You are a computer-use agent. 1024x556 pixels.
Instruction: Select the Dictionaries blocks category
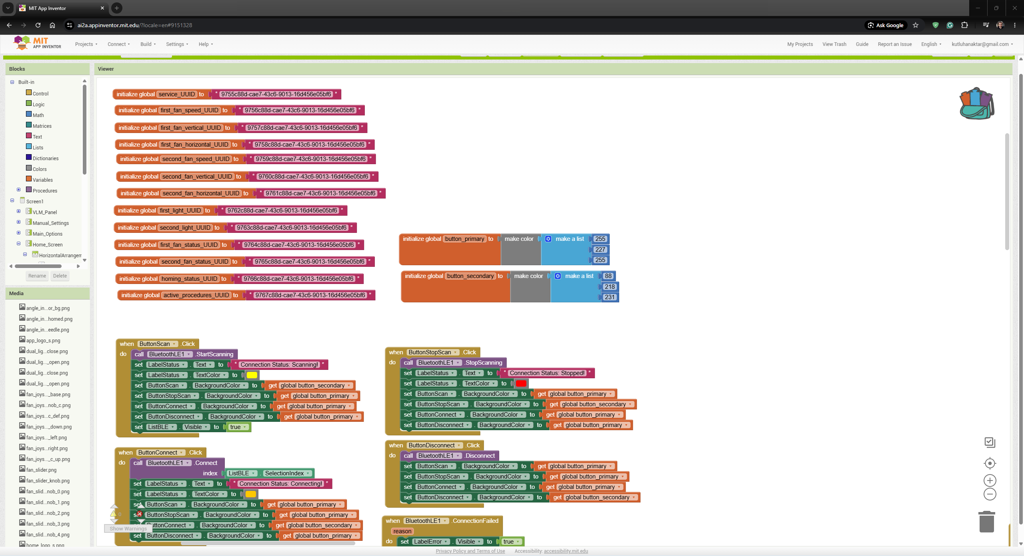click(x=42, y=158)
